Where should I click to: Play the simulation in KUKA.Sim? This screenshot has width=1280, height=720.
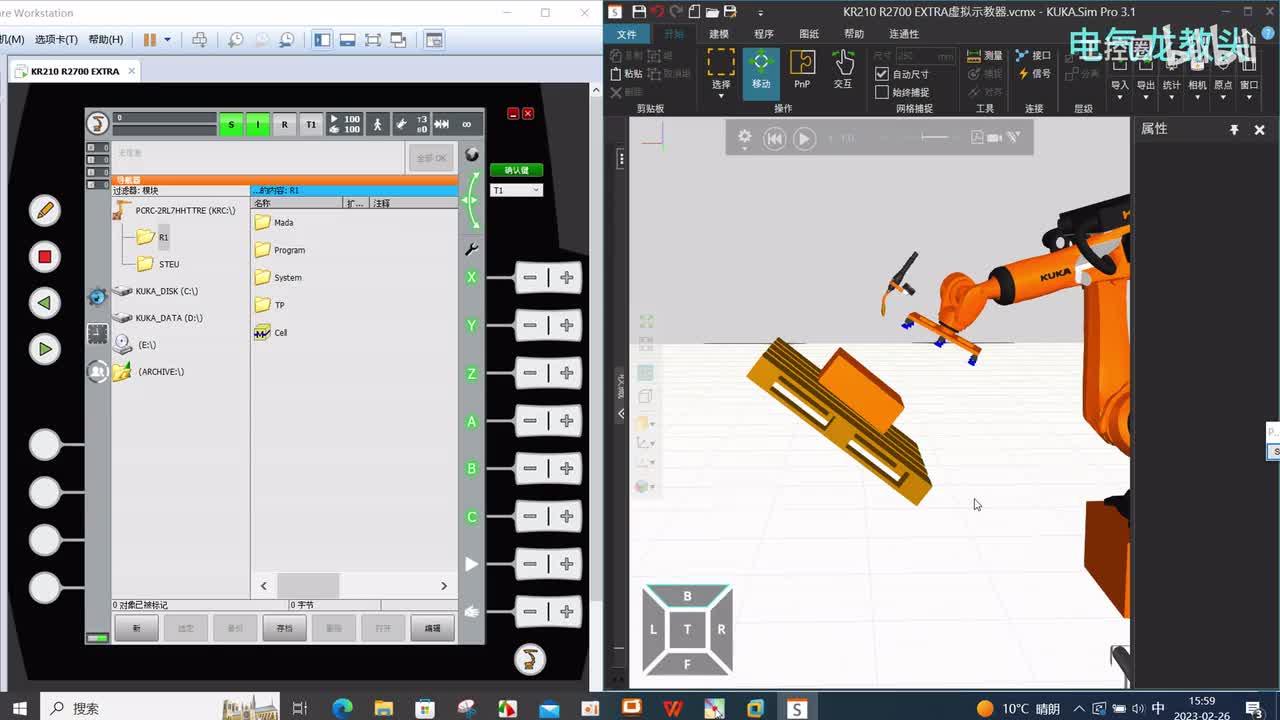(x=804, y=139)
